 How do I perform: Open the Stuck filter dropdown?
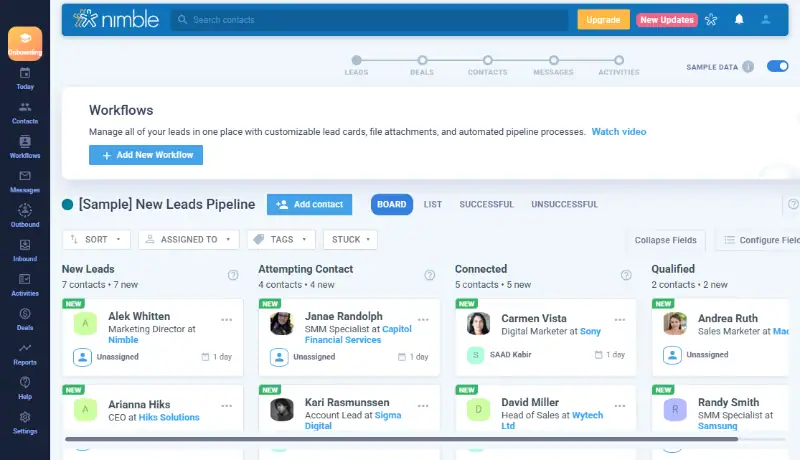click(351, 239)
